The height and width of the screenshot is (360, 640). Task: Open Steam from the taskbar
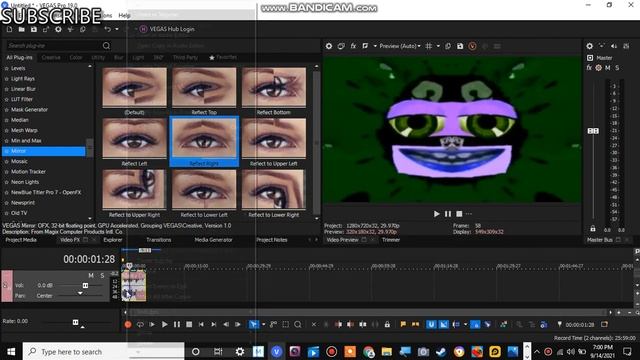point(441,351)
